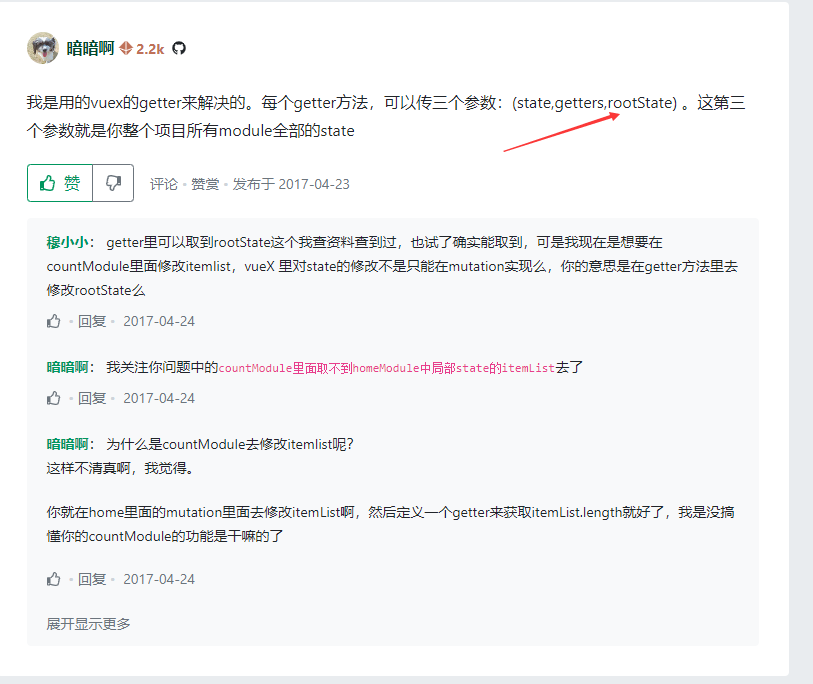Open commenter 穆小小's profile
Screen dimensions: 813x684
[x=67, y=242]
